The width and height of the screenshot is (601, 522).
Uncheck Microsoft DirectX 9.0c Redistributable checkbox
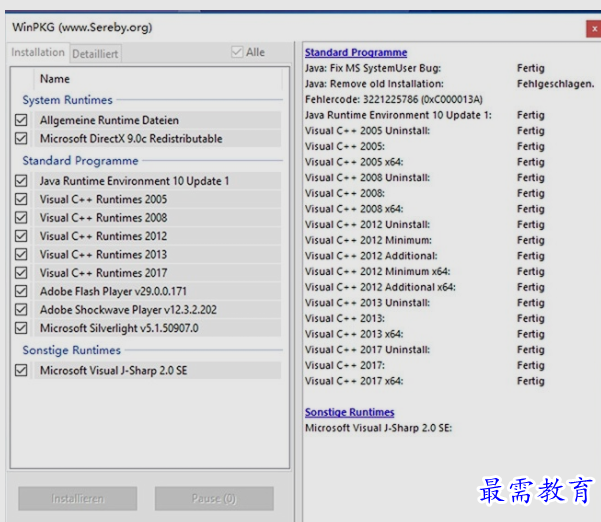point(21,138)
